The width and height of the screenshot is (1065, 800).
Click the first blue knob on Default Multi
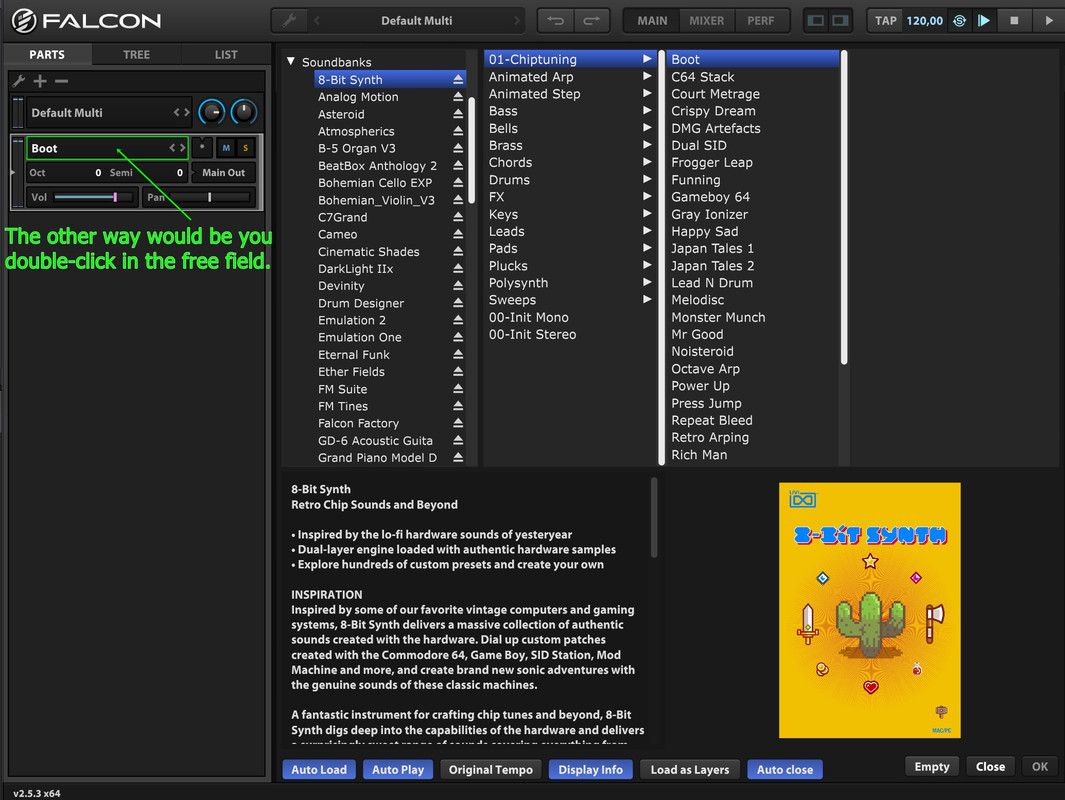click(x=212, y=112)
